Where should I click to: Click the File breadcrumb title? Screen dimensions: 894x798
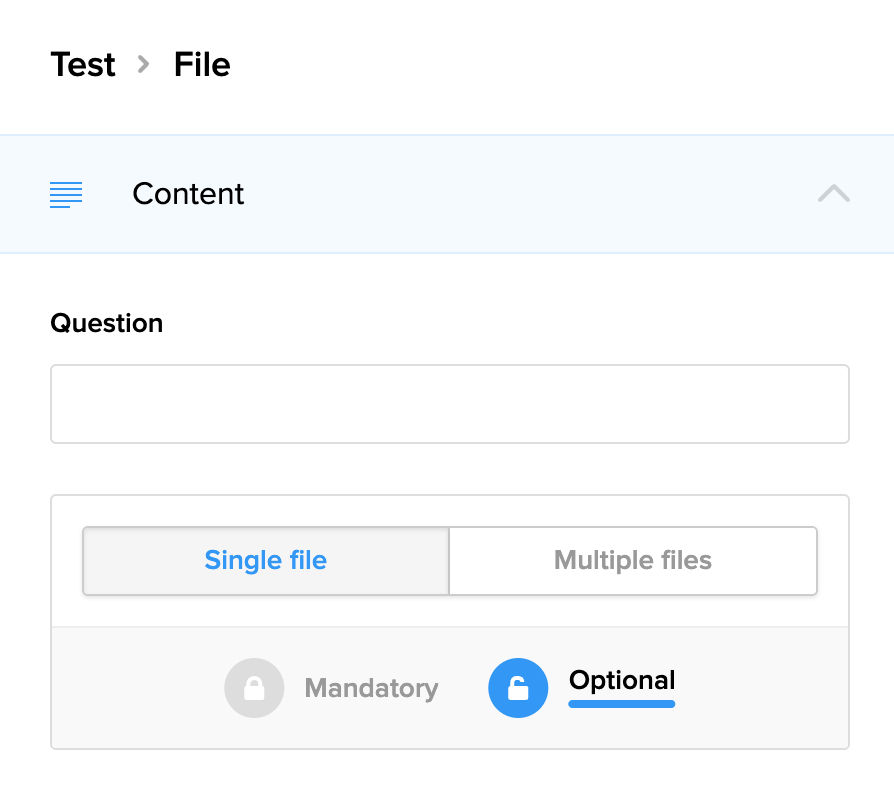pos(202,65)
